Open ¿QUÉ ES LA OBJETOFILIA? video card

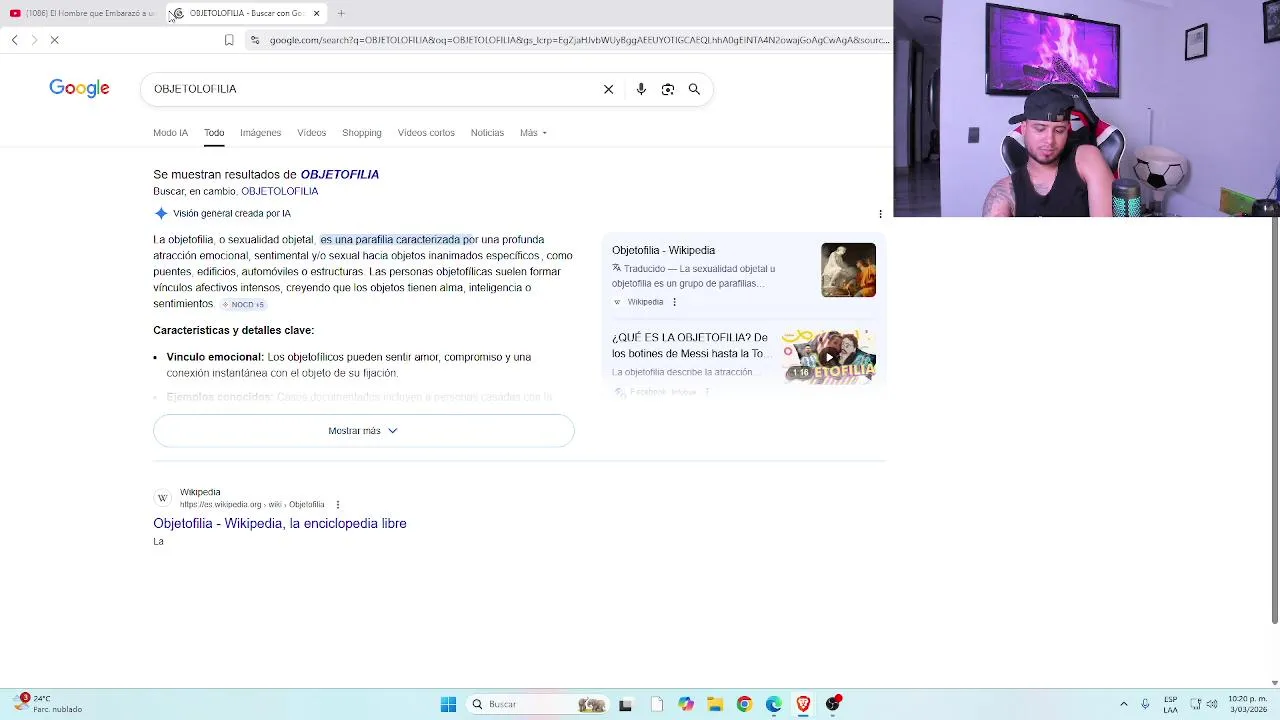[x=690, y=346]
